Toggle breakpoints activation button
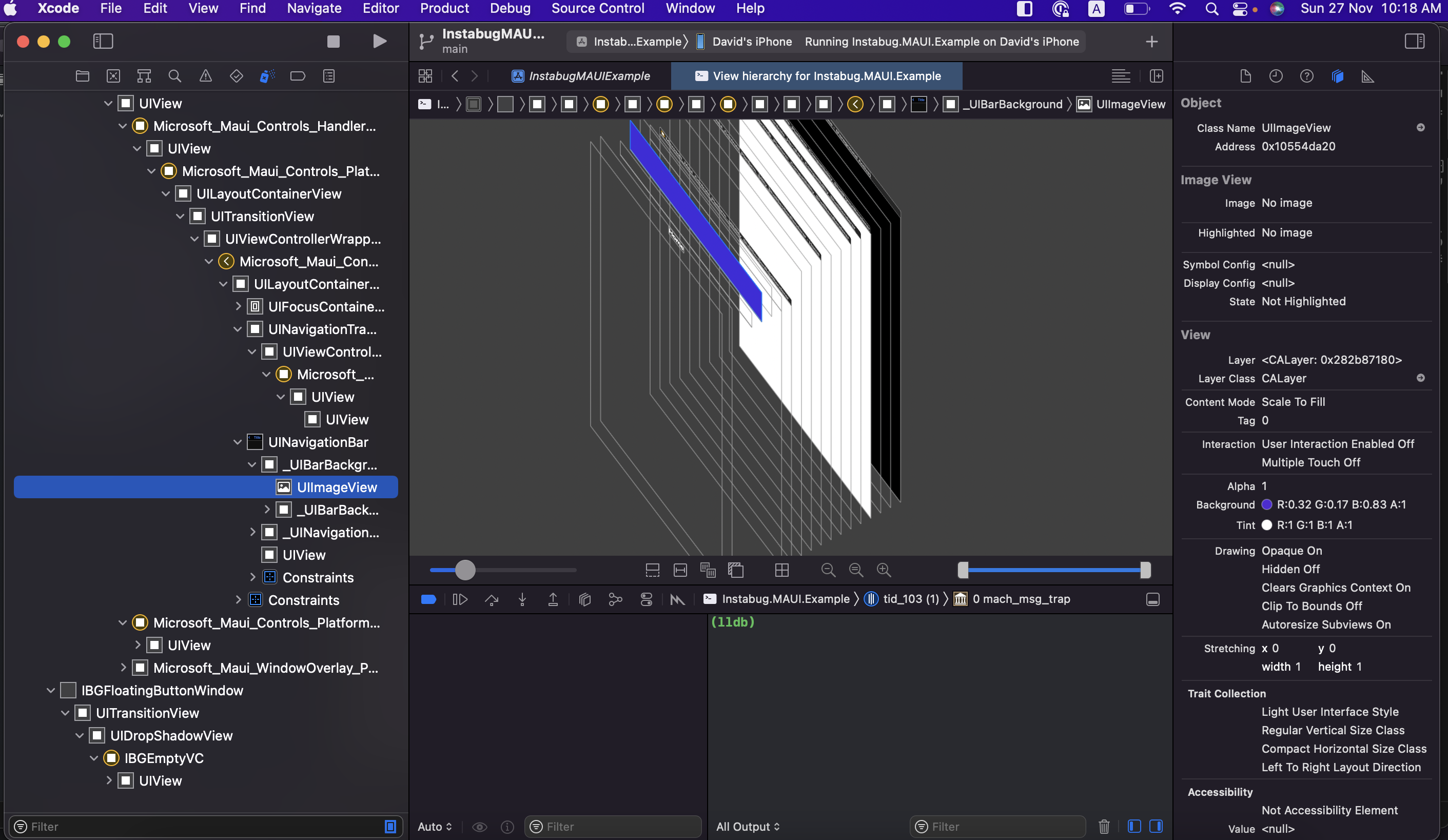This screenshot has height=840, width=1448. click(x=428, y=599)
